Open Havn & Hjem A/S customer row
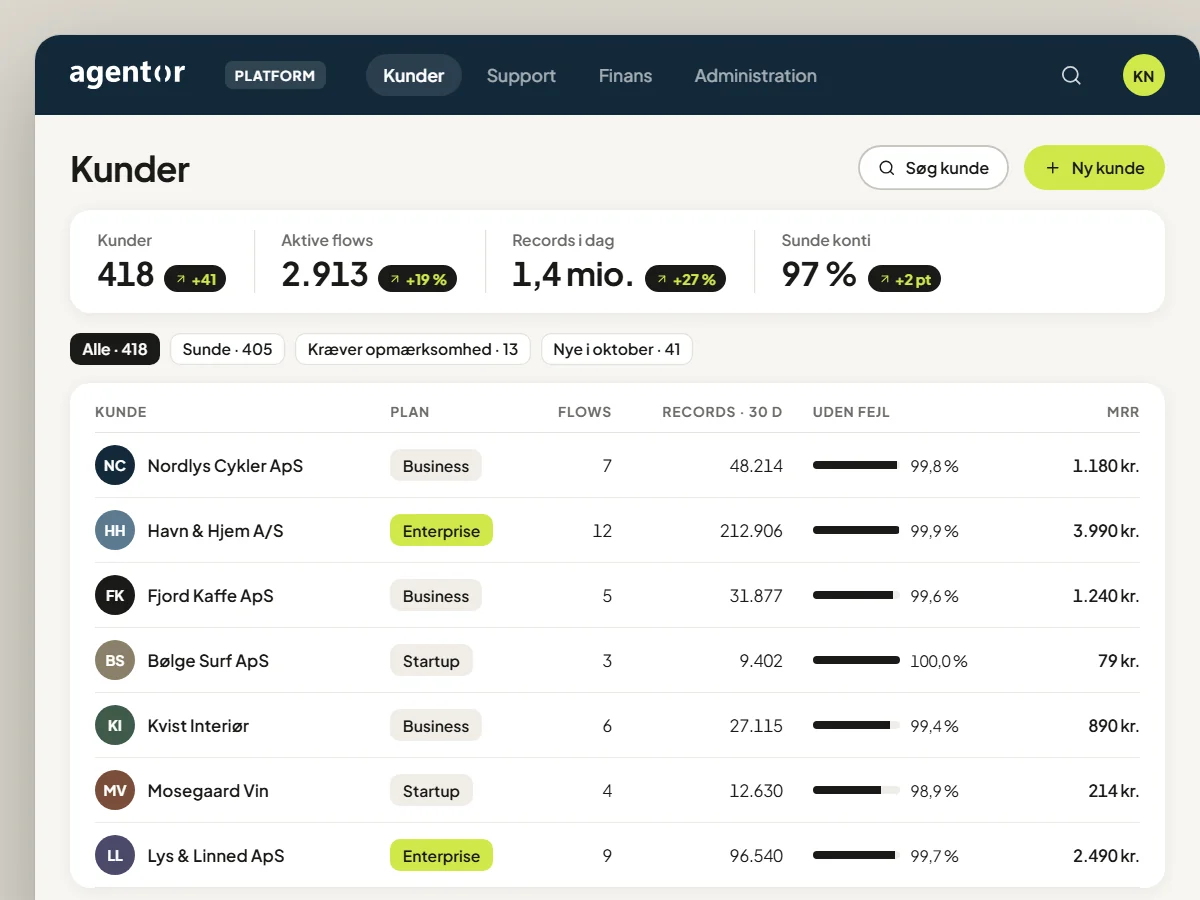 (x=617, y=531)
